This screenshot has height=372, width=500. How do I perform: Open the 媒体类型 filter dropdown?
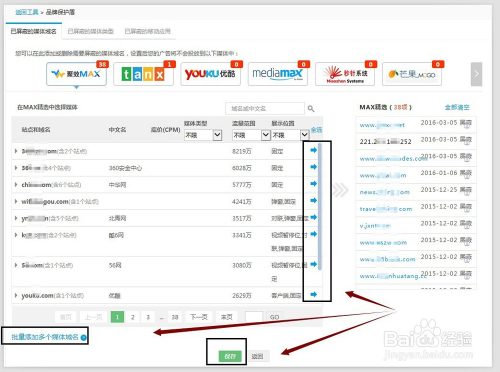pyautogui.click(x=203, y=135)
